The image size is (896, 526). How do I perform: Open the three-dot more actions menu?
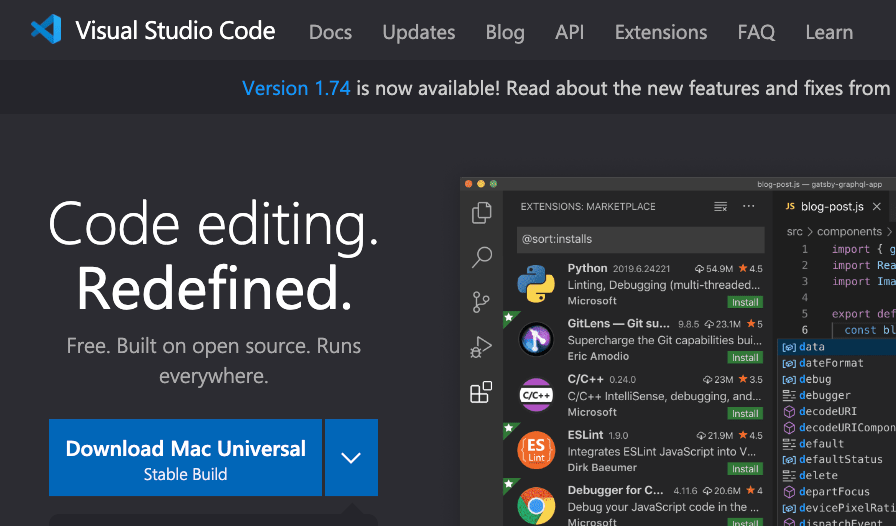coord(749,207)
